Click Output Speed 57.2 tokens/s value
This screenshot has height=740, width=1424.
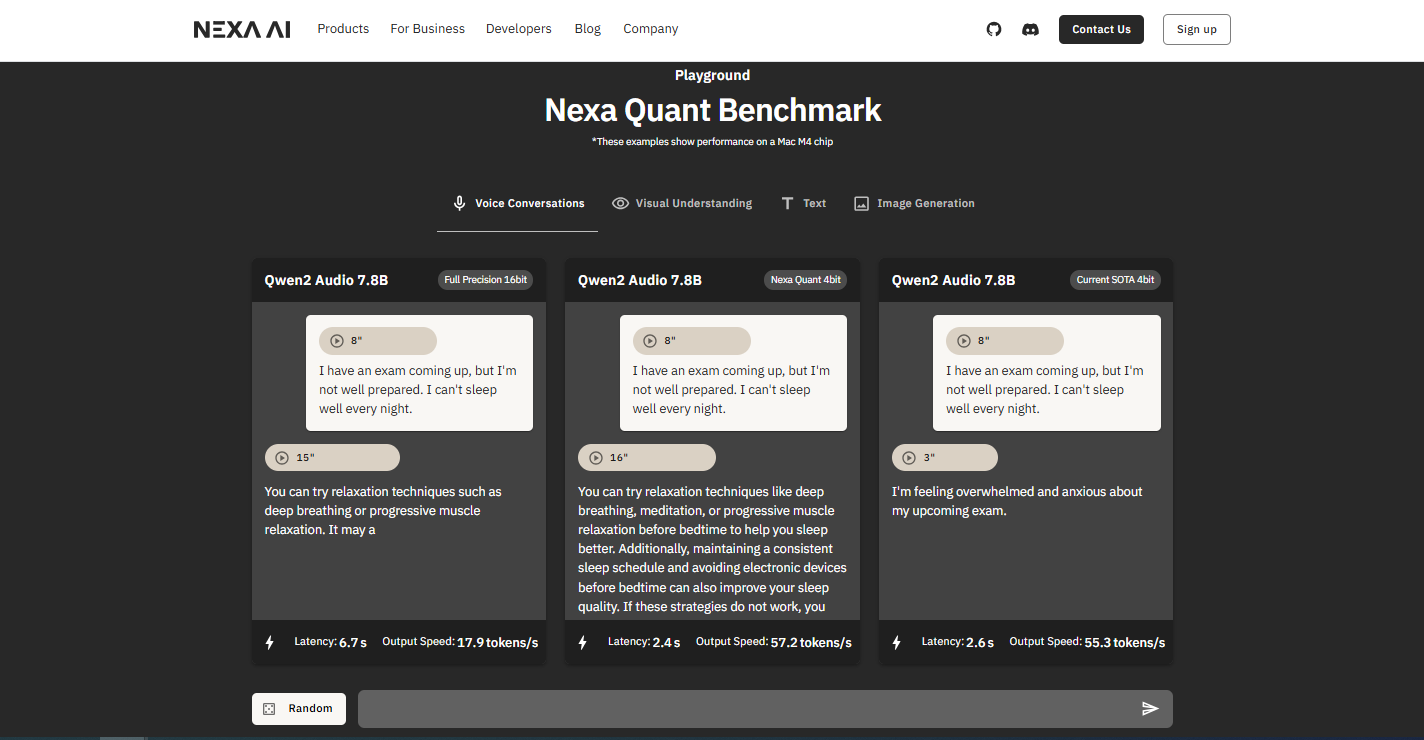point(811,642)
